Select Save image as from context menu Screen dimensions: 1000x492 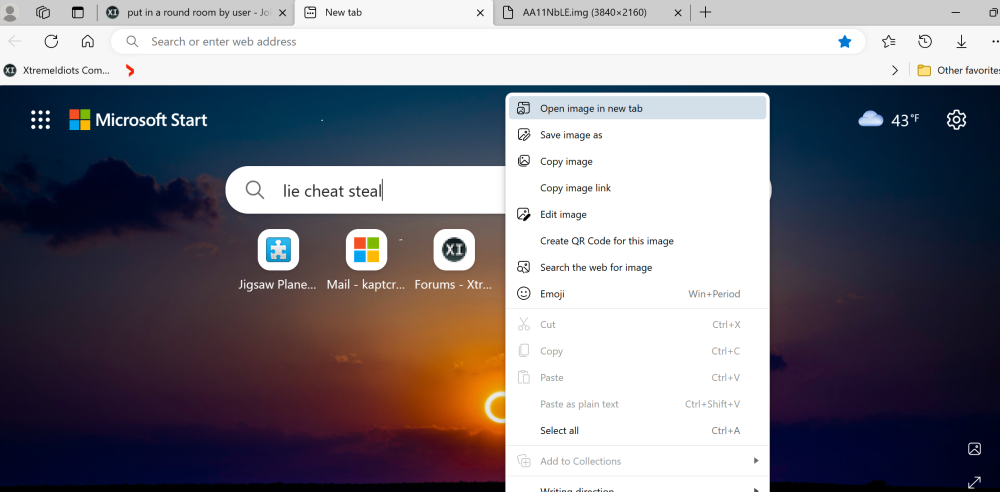[571, 135]
